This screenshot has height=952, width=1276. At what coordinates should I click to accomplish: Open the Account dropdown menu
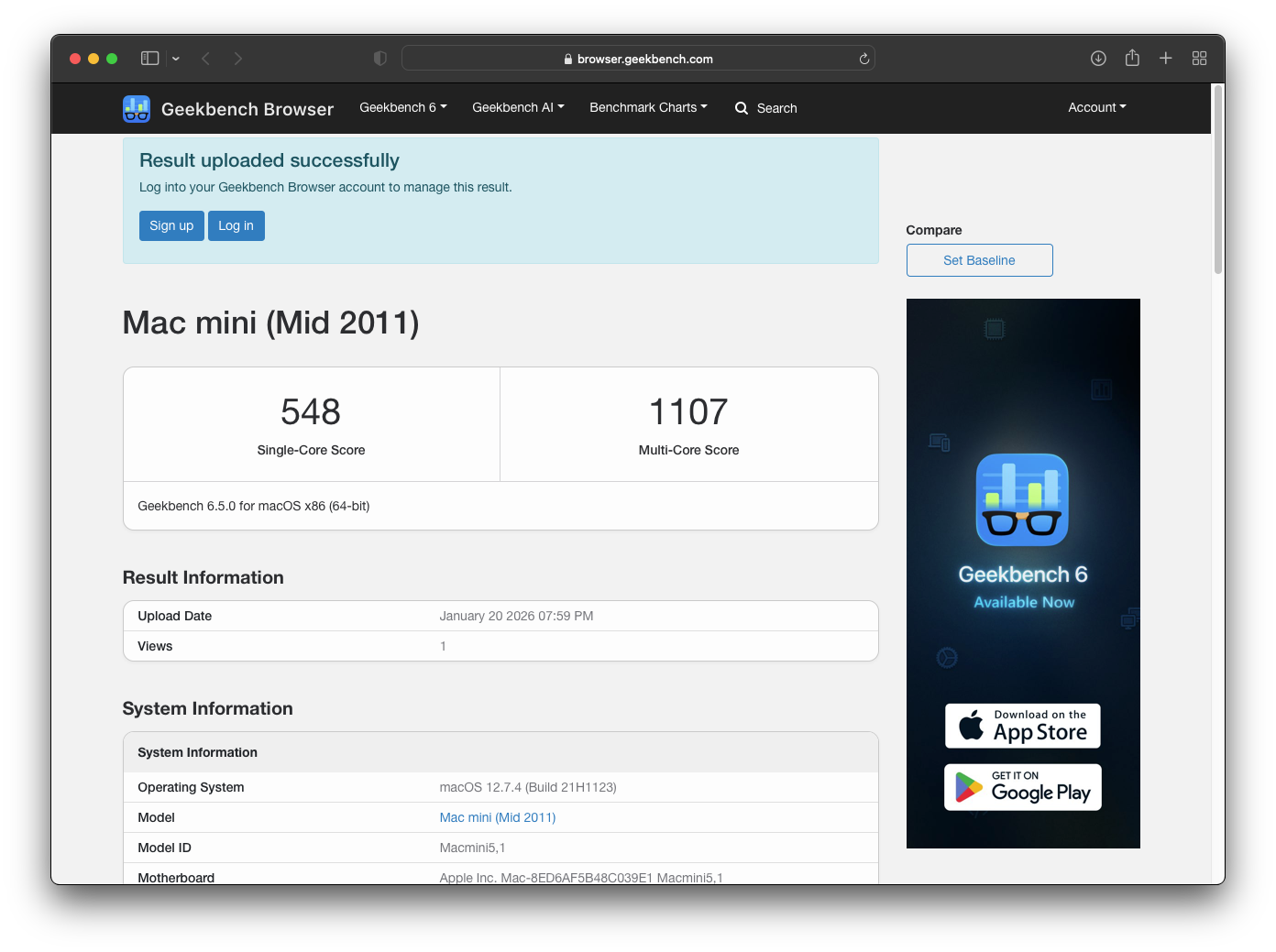point(1096,107)
